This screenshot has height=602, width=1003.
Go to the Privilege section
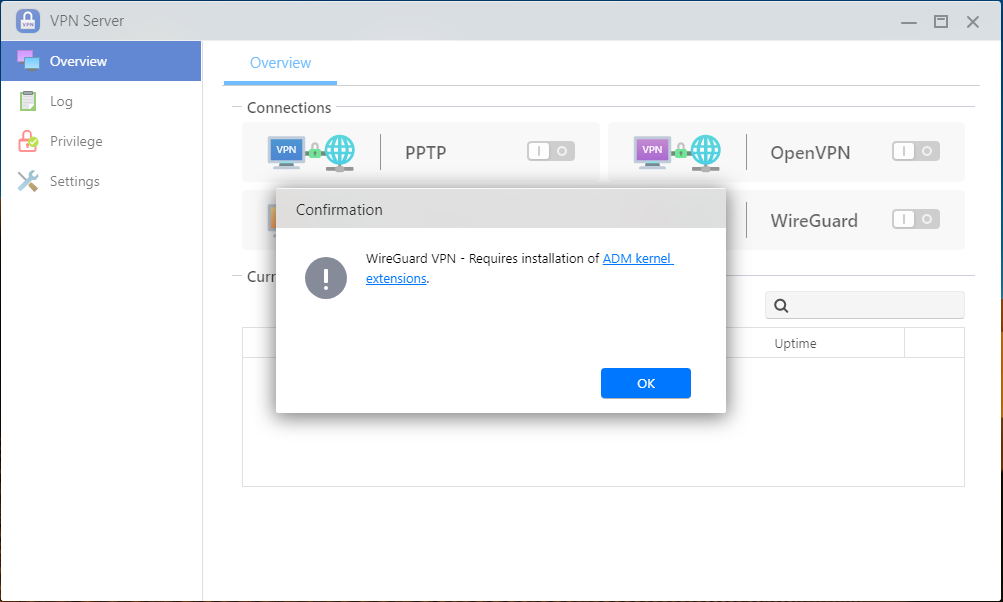(x=101, y=141)
